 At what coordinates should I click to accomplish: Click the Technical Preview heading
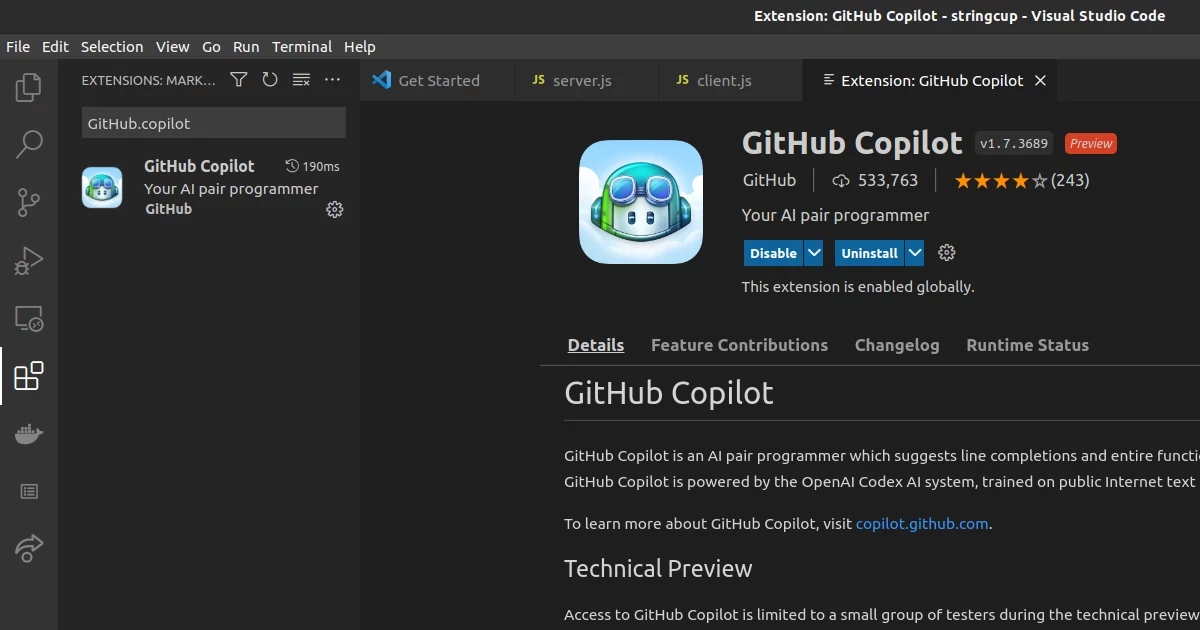point(658,569)
